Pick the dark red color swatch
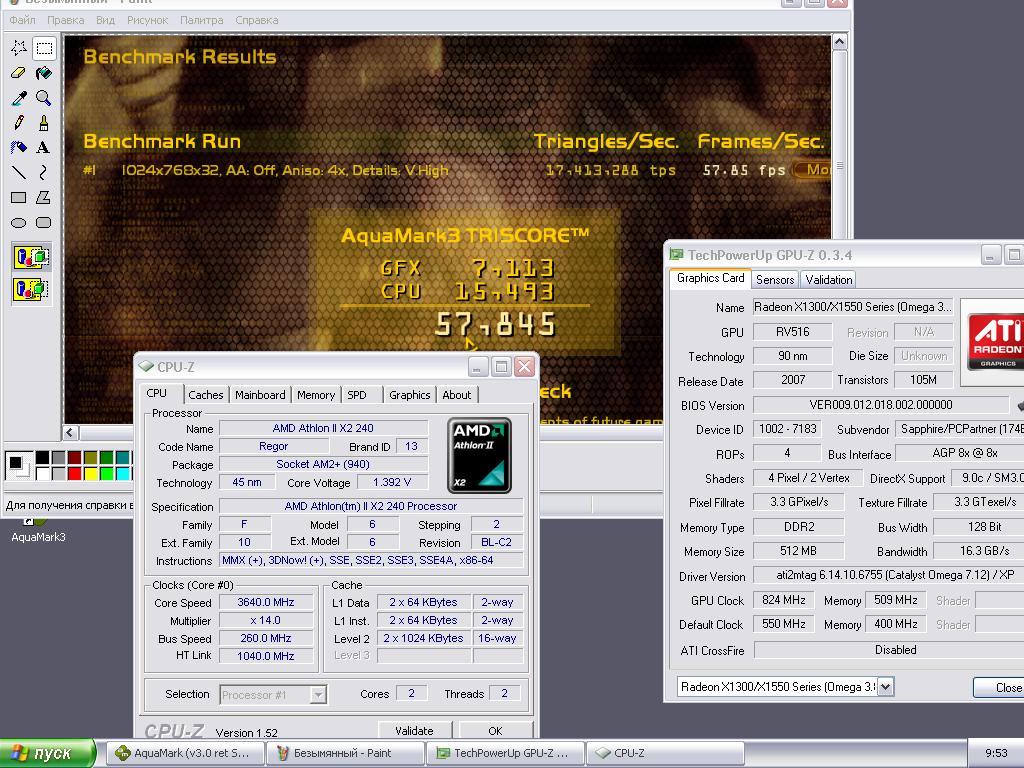The height and width of the screenshot is (768, 1024). 74,458
